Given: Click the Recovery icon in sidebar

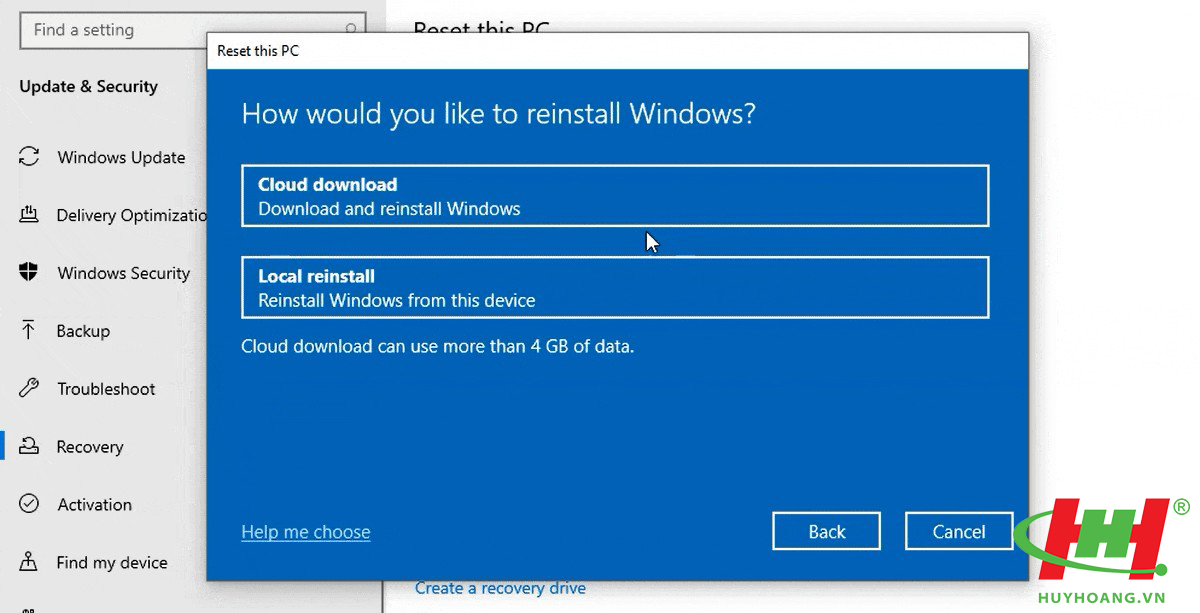Looking at the screenshot, I should pyautogui.click(x=29, y=447).
